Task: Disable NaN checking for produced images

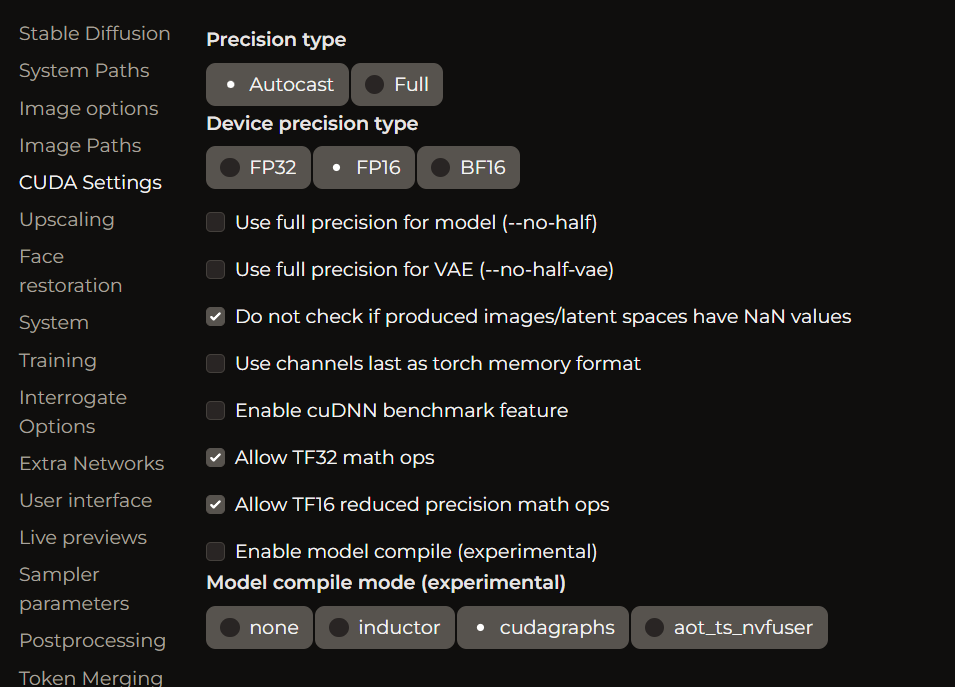Action: 215,316
